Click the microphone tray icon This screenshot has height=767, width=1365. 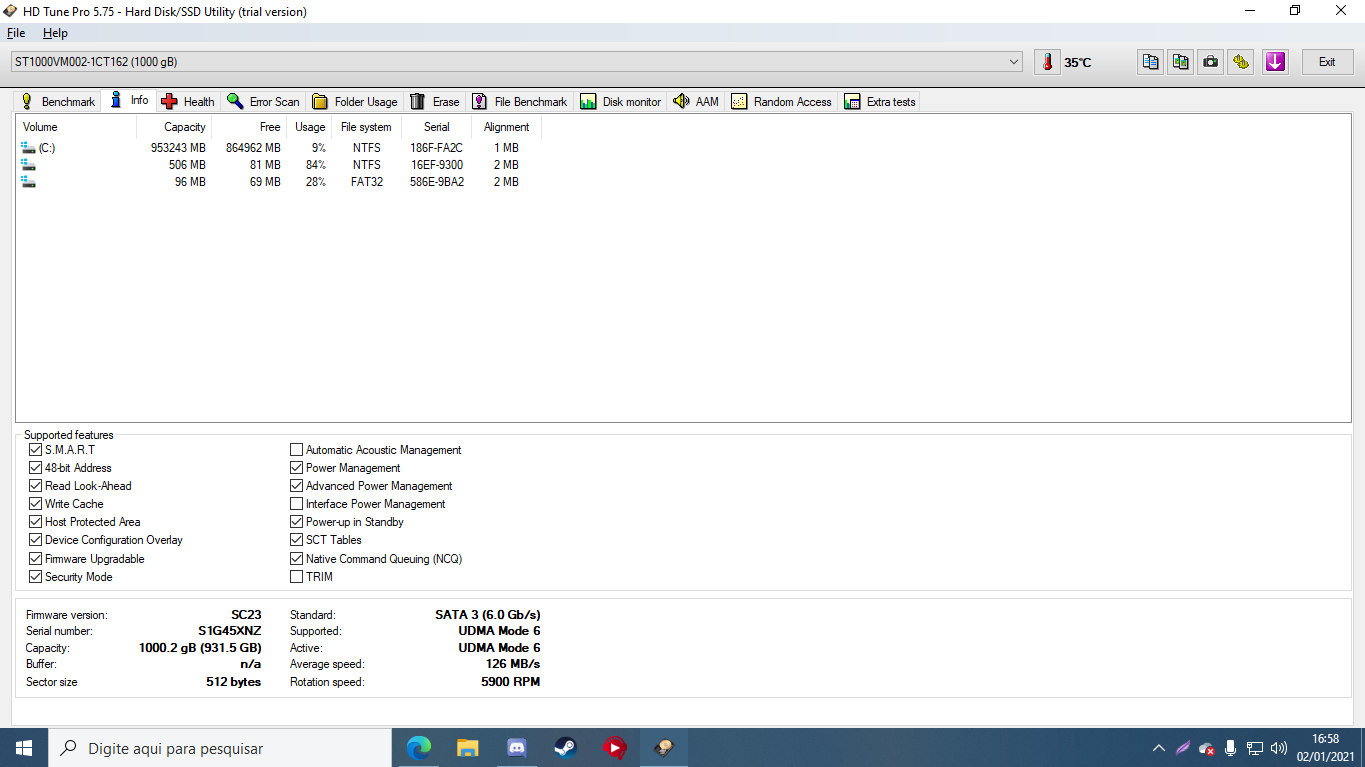[x=1231, y=748]
